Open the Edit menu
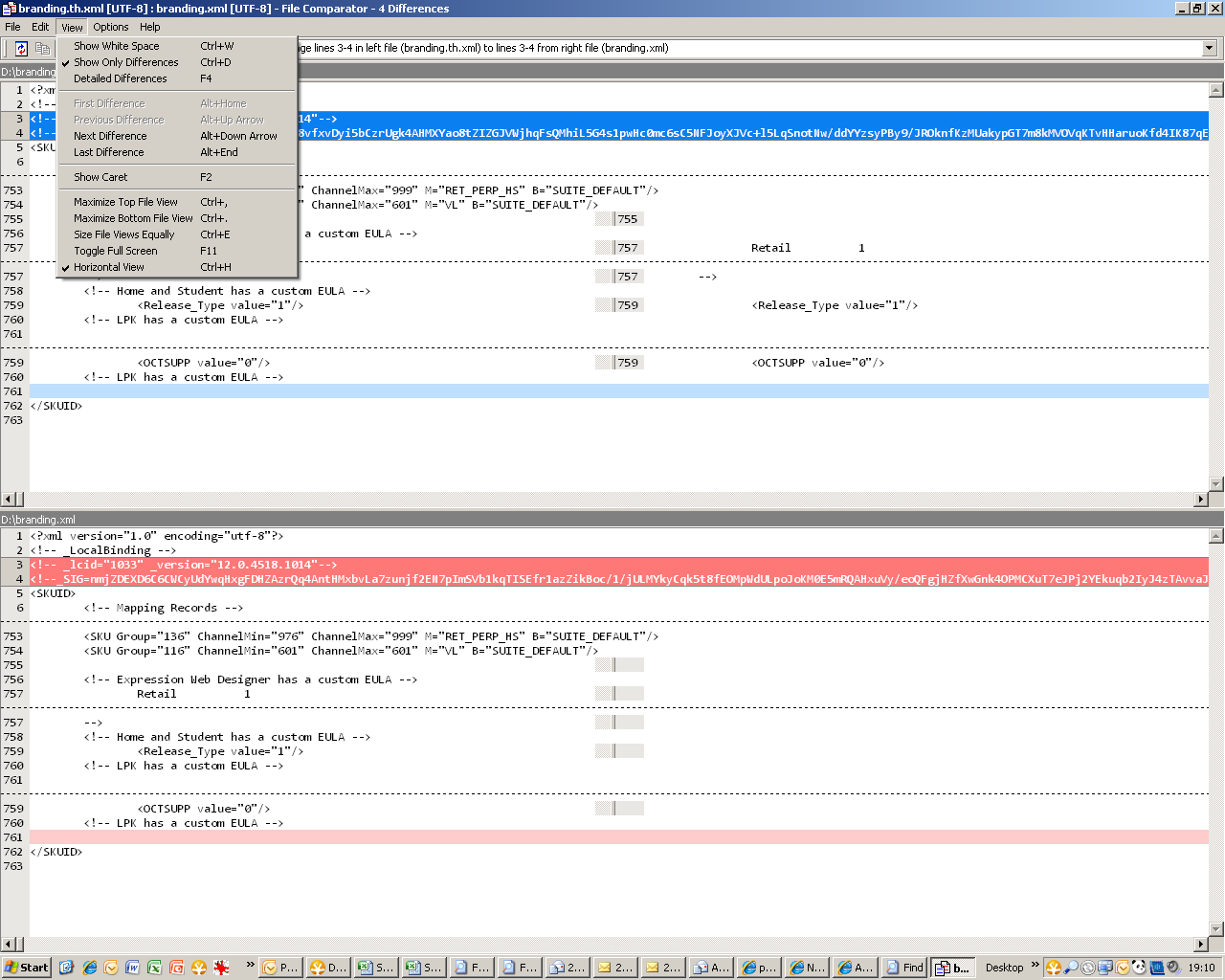 [40, 27]
